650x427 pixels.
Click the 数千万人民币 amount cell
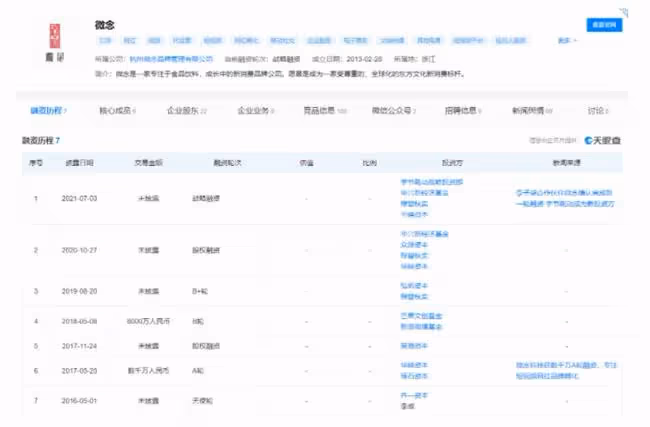(x=148, y=371)
